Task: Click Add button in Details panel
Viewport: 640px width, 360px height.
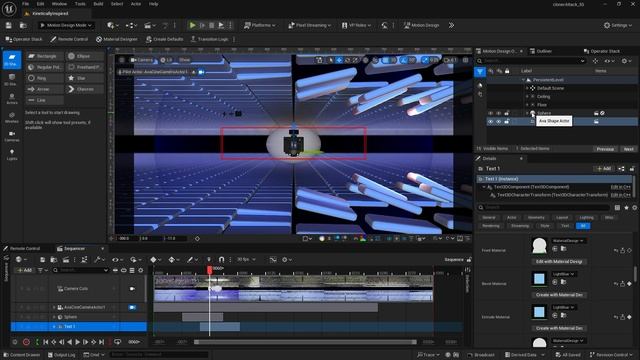Action: 604,169
